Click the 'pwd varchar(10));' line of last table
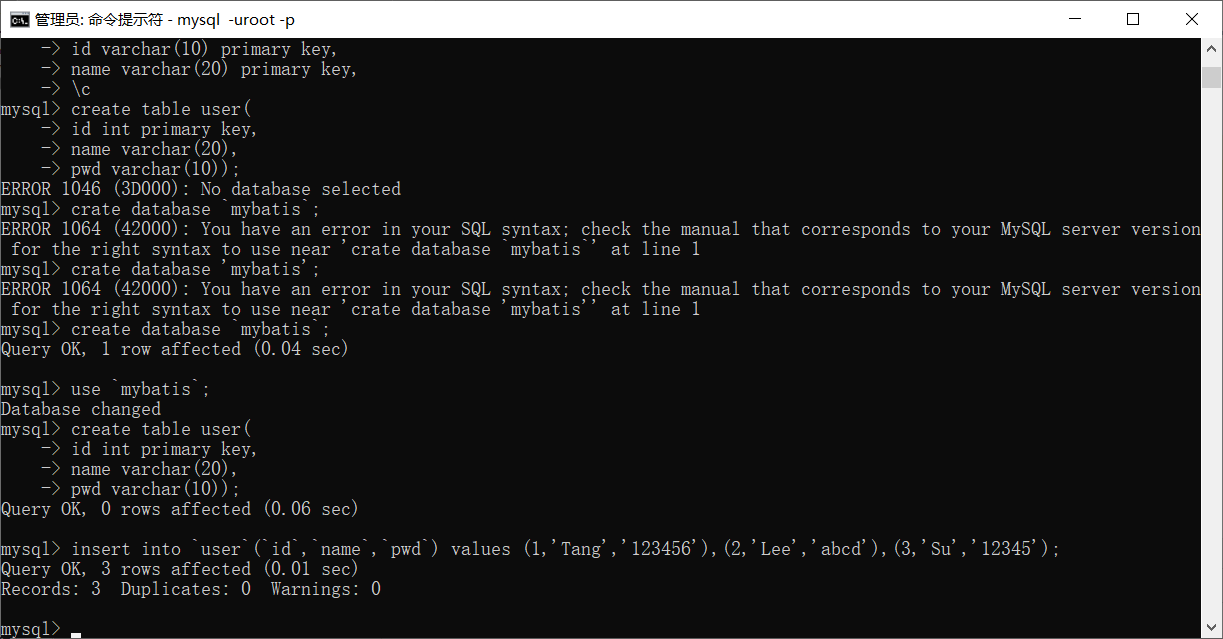 (156, 489)
